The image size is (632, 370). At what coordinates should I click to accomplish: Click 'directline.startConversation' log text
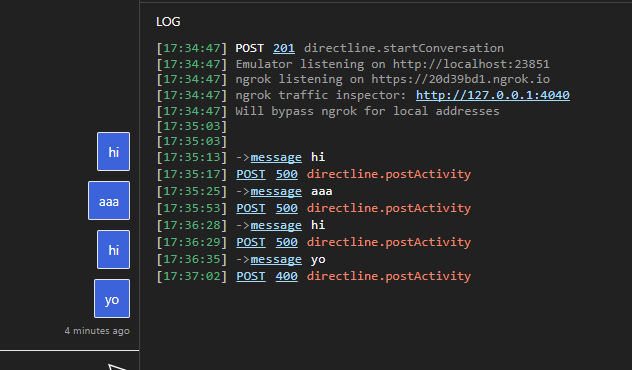403,48
